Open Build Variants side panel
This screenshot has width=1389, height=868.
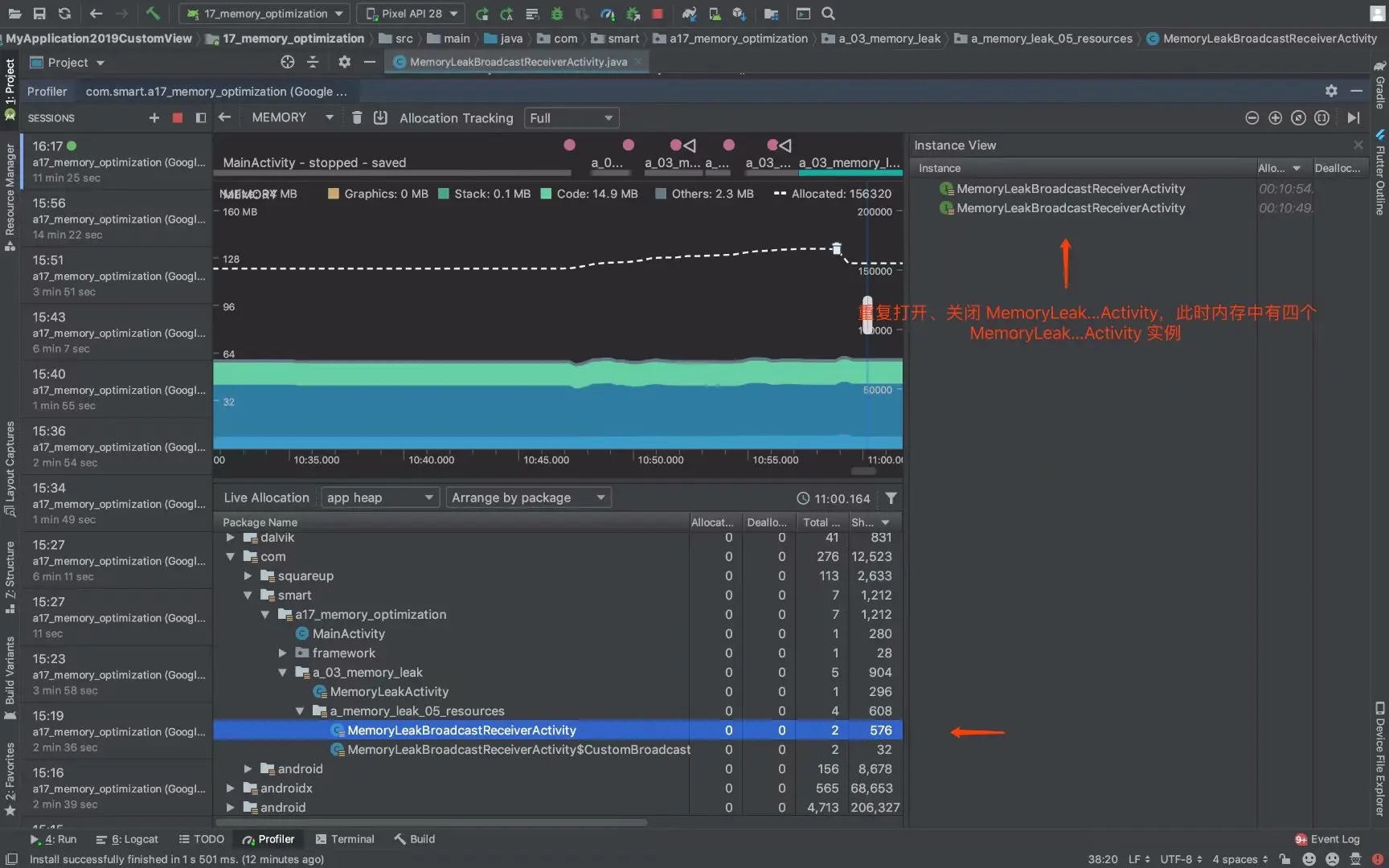pos(10,677)
